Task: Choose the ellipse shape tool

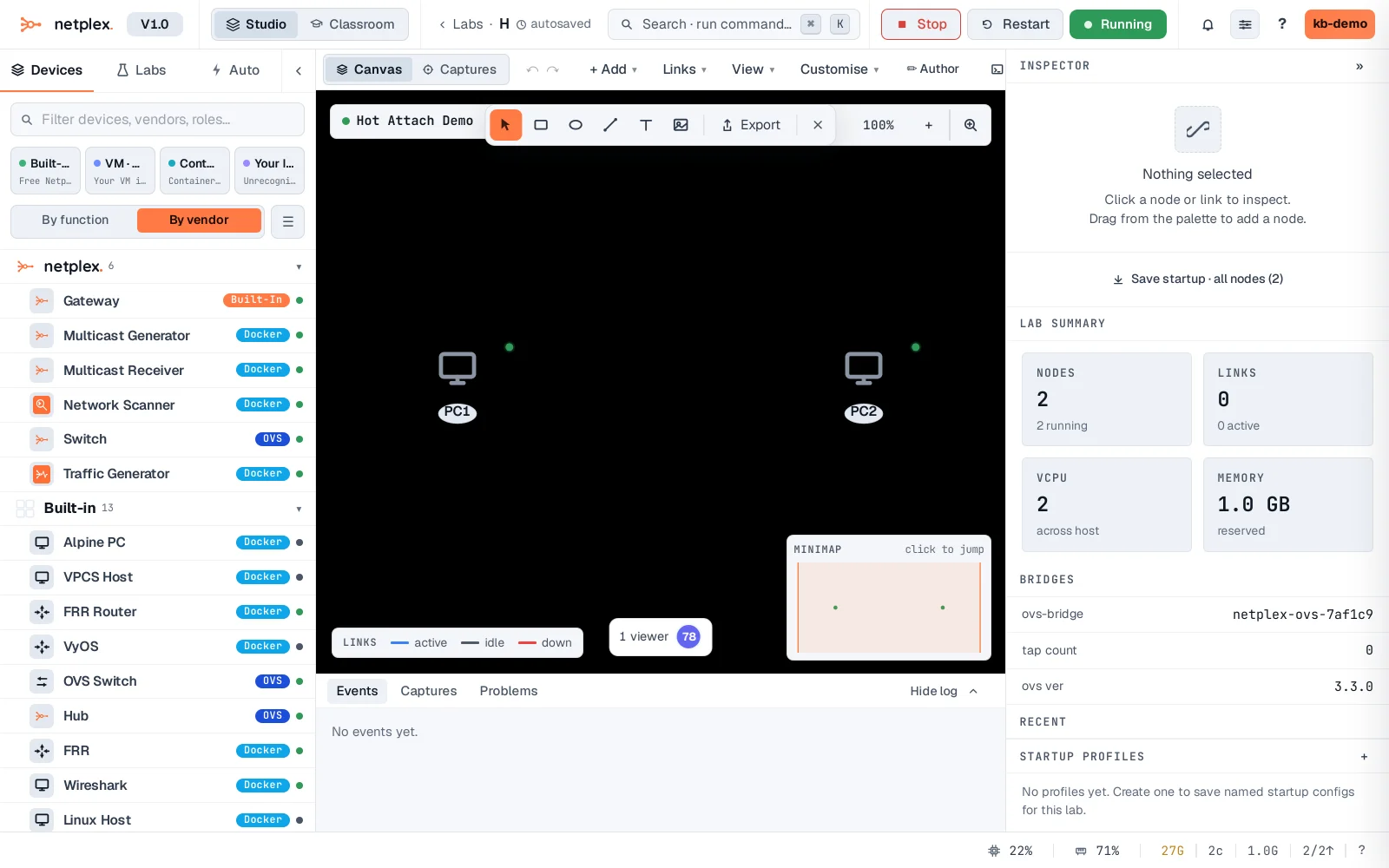Action: pos(576,125)
